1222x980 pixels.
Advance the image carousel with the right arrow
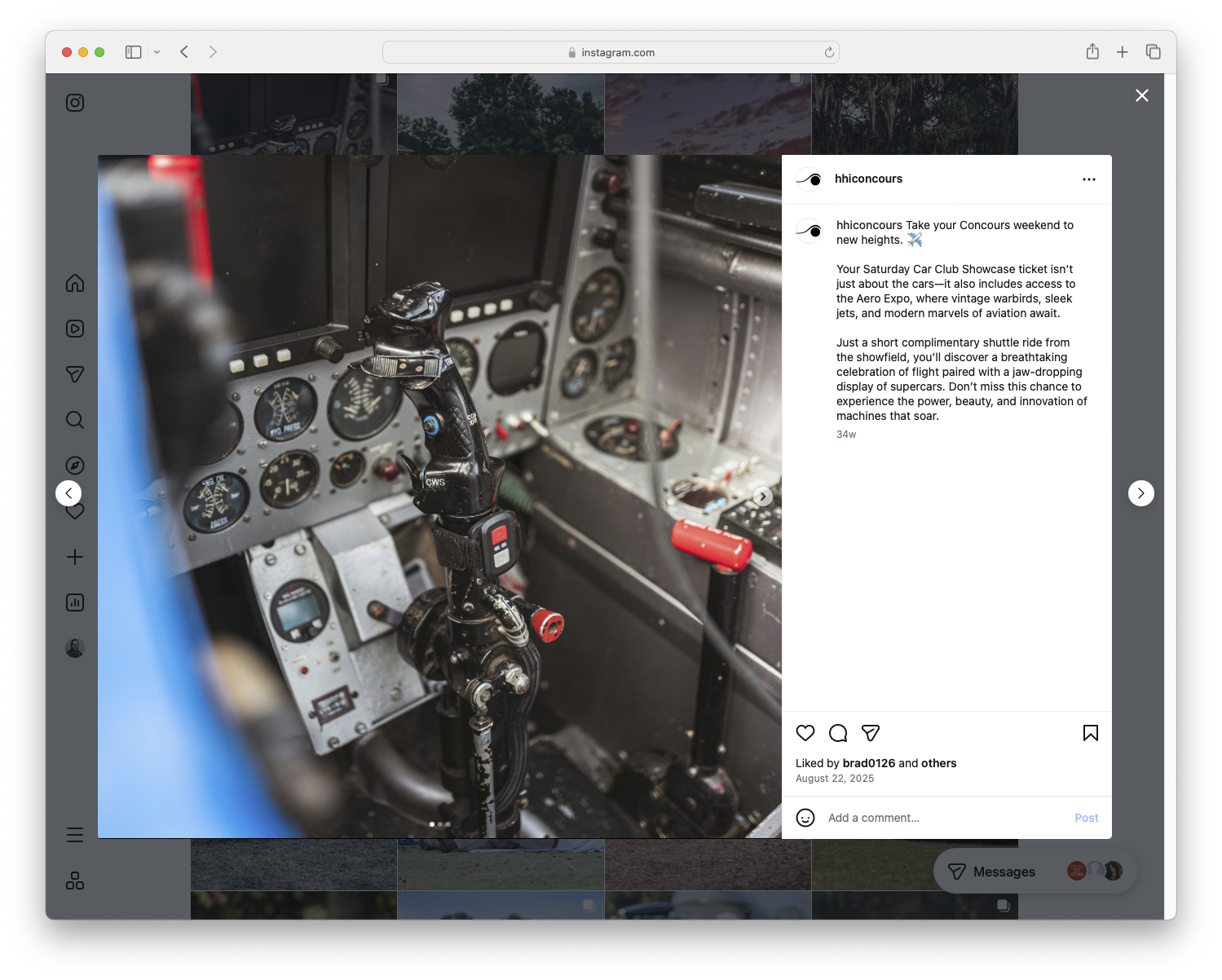[x=762, y=496]
